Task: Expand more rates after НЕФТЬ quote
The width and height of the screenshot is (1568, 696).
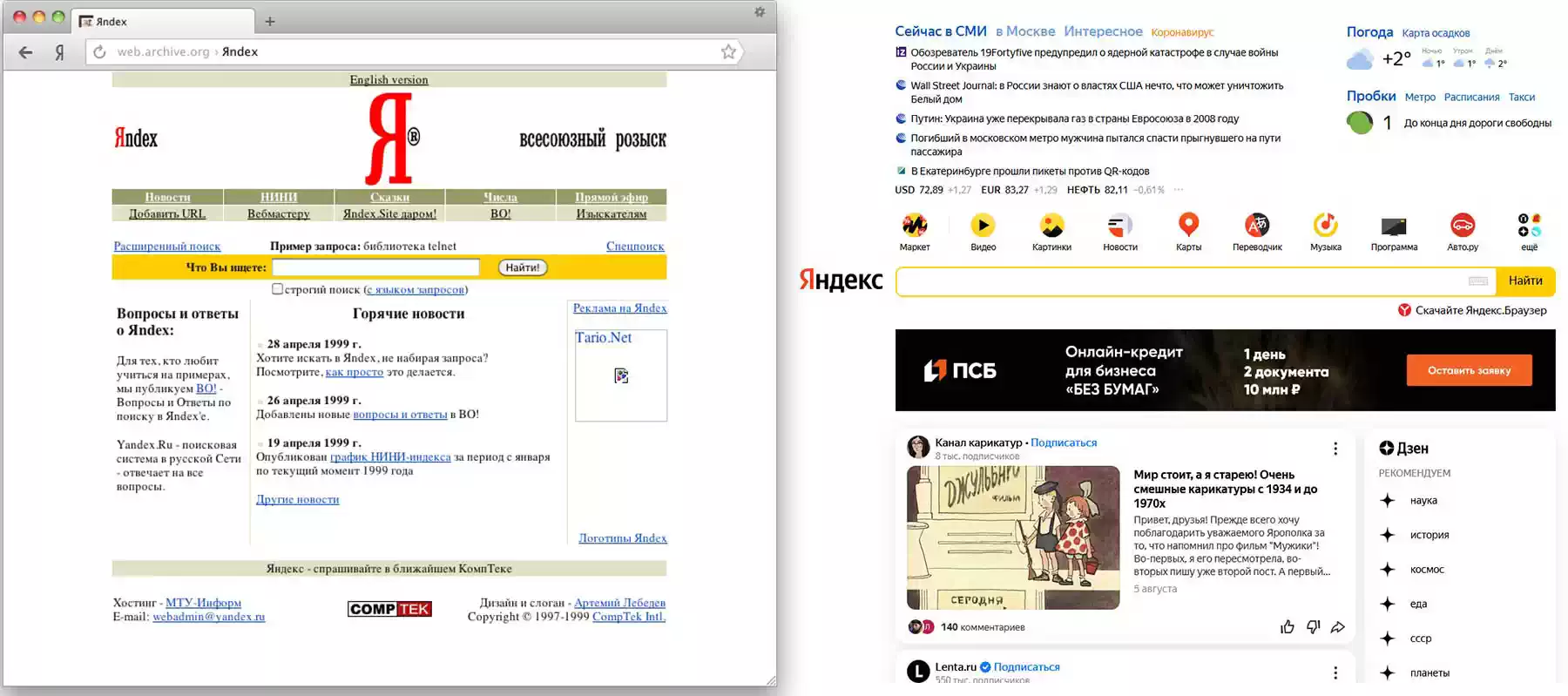Action: (1179, 190)
